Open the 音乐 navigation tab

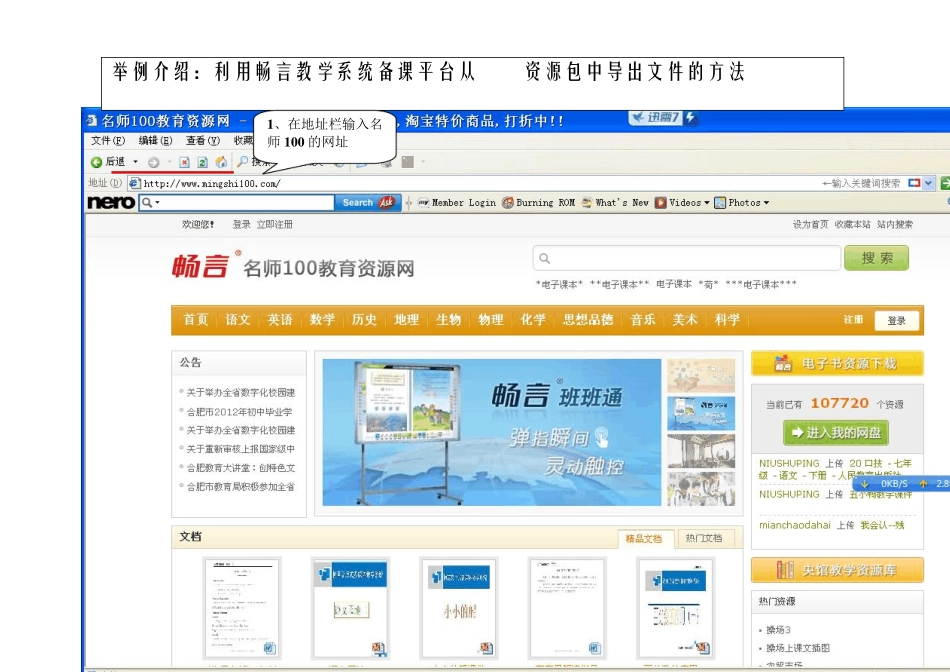click(x=643, y=319)
